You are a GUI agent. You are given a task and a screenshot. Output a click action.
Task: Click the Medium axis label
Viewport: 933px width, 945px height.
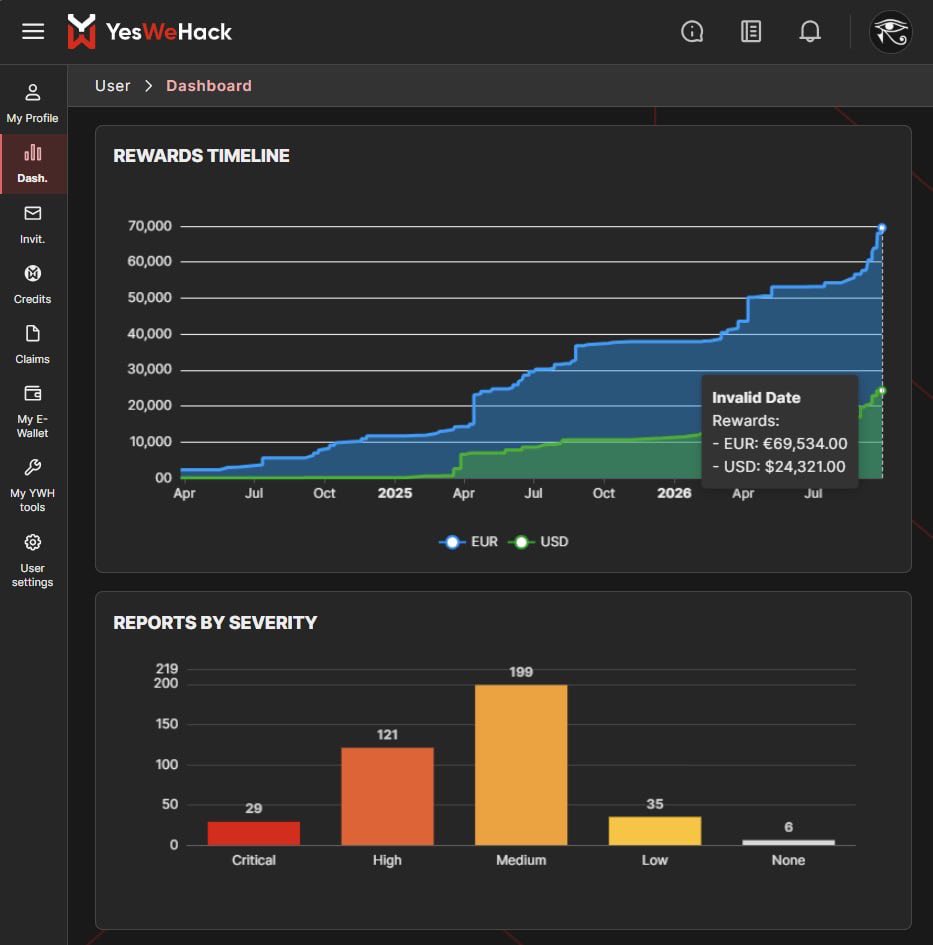(521, 860)
